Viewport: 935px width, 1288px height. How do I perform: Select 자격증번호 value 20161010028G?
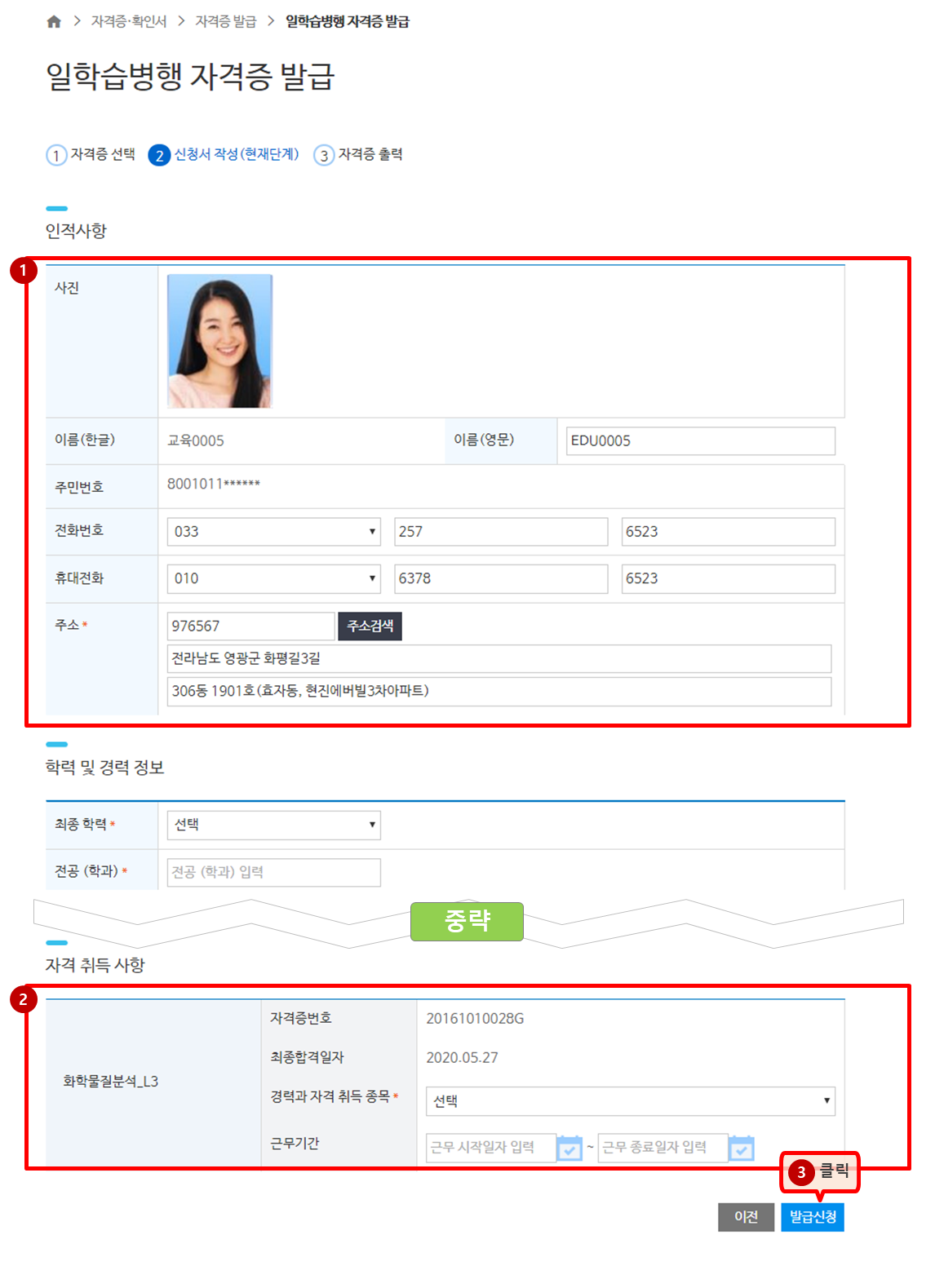475,1019
